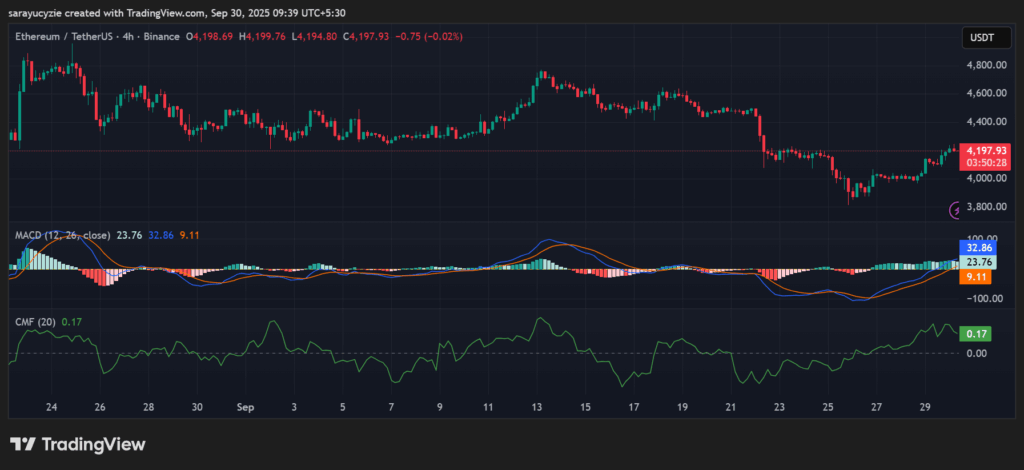Click the Sep date on the time axis
1024x470 pixels.
pos(246,408)
